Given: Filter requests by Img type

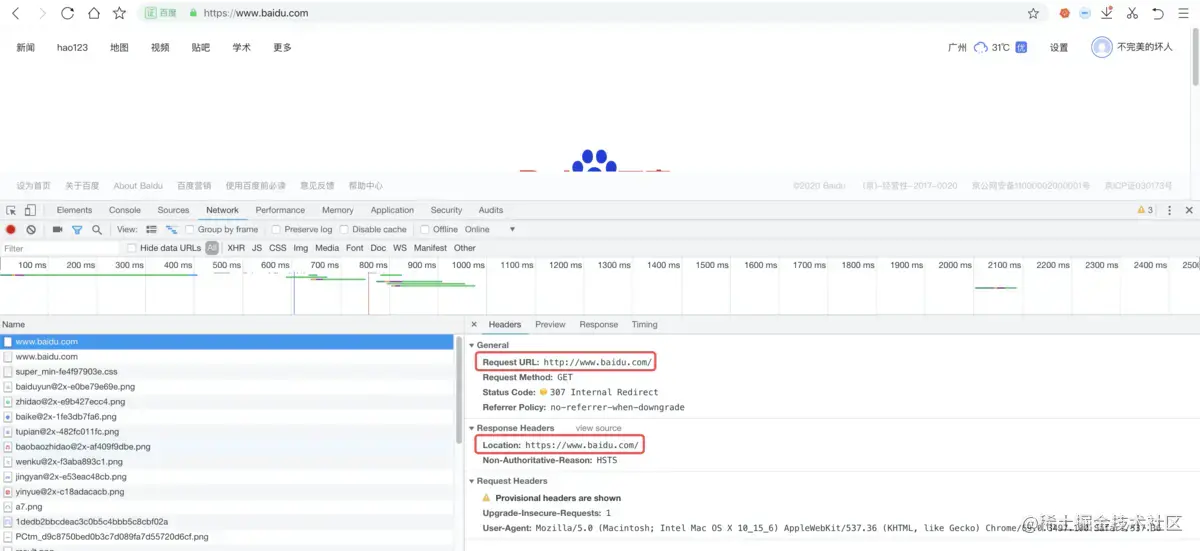Looking at the screenshot, I should click(300, 248).
